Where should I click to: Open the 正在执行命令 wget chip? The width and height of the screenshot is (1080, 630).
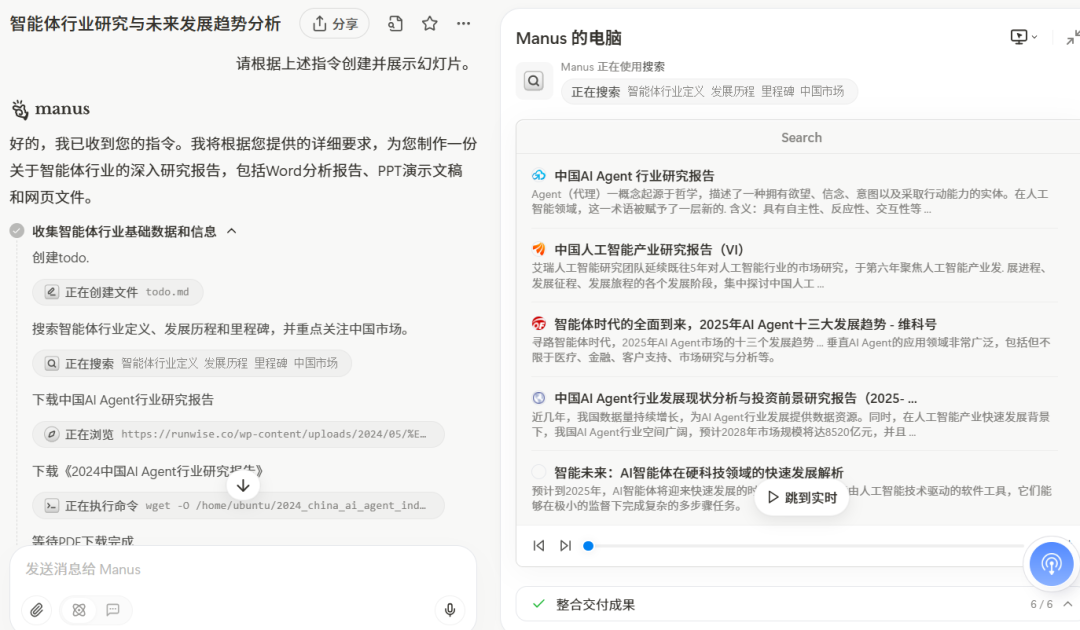coord(238,505)
